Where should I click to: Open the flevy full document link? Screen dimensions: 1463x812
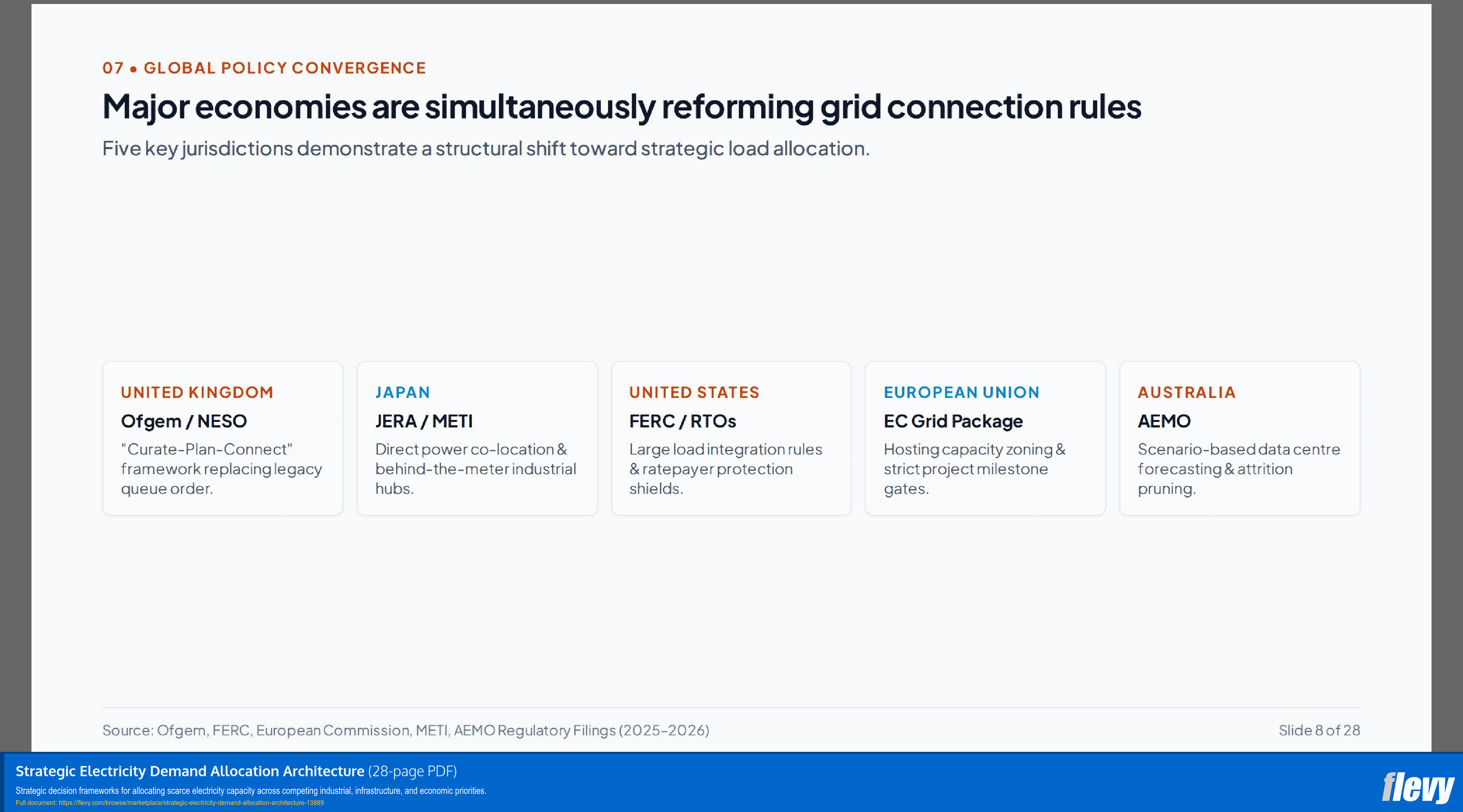[170, 803]
